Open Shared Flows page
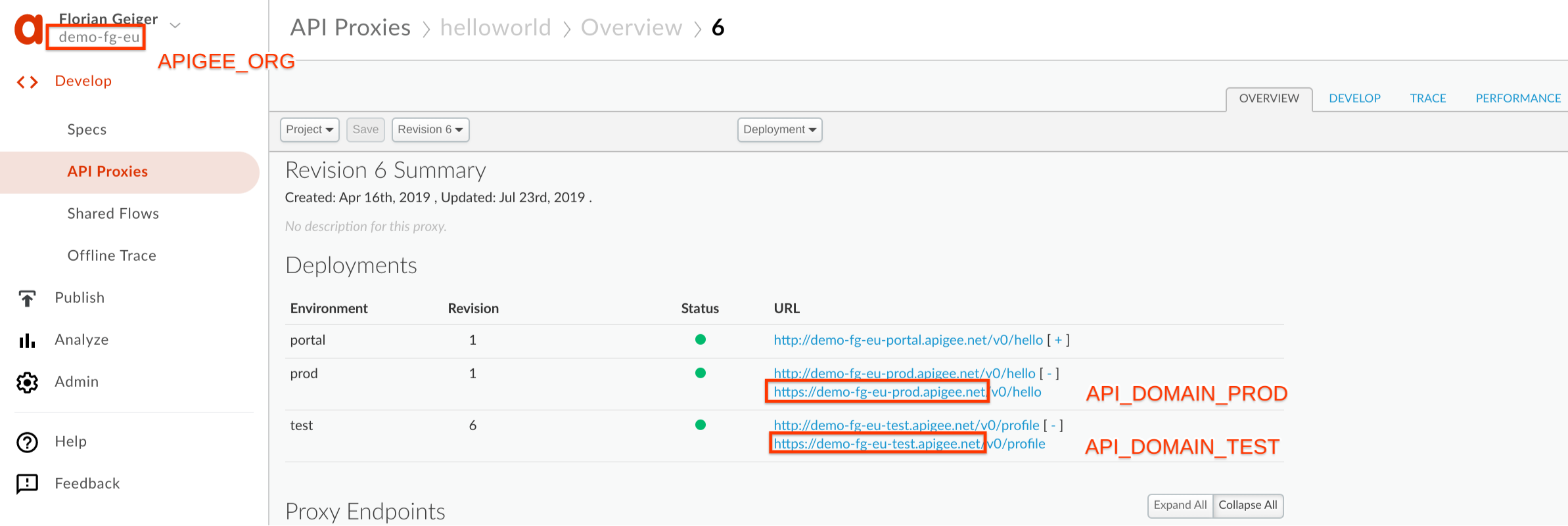1568x526 pixels. point(113,213)
